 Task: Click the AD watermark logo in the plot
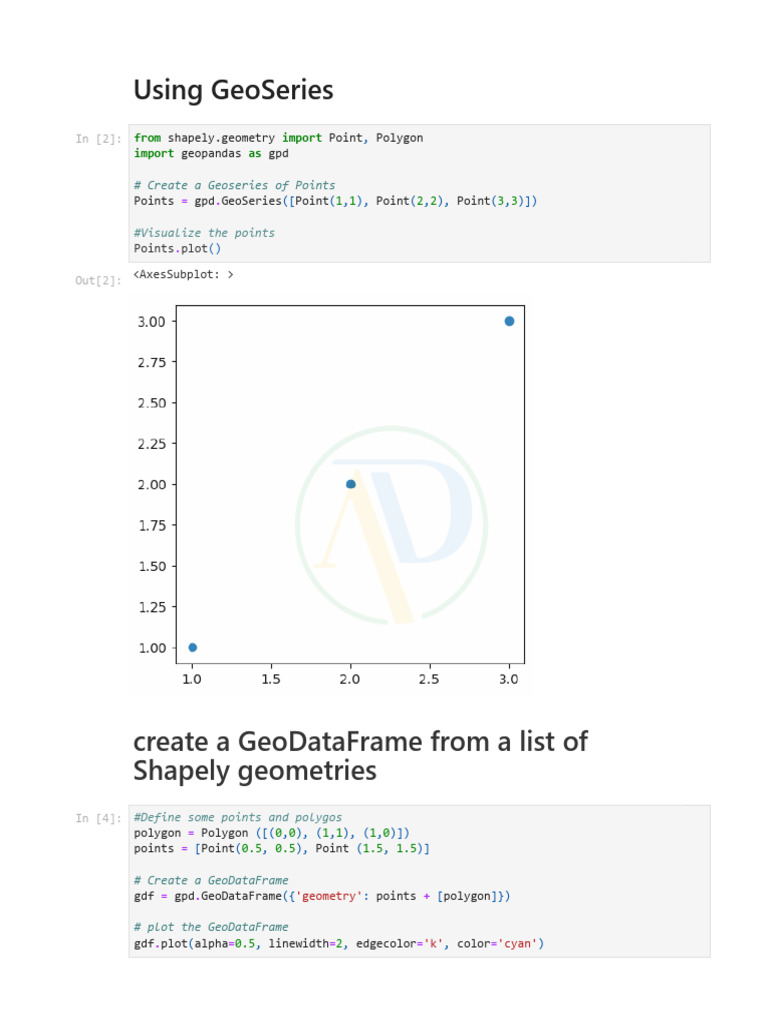392,526
